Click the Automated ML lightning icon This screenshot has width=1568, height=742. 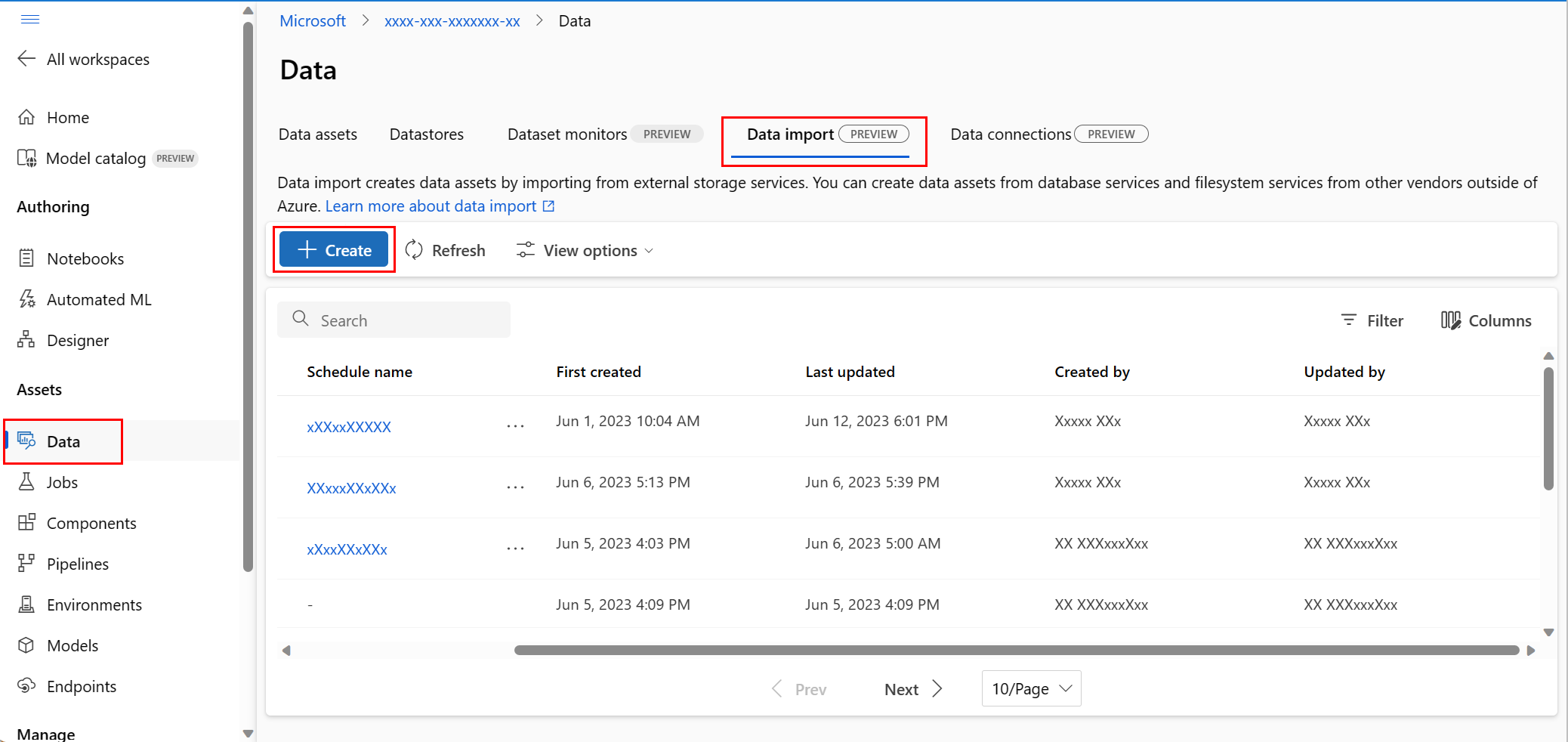click(x=26, y=299)
